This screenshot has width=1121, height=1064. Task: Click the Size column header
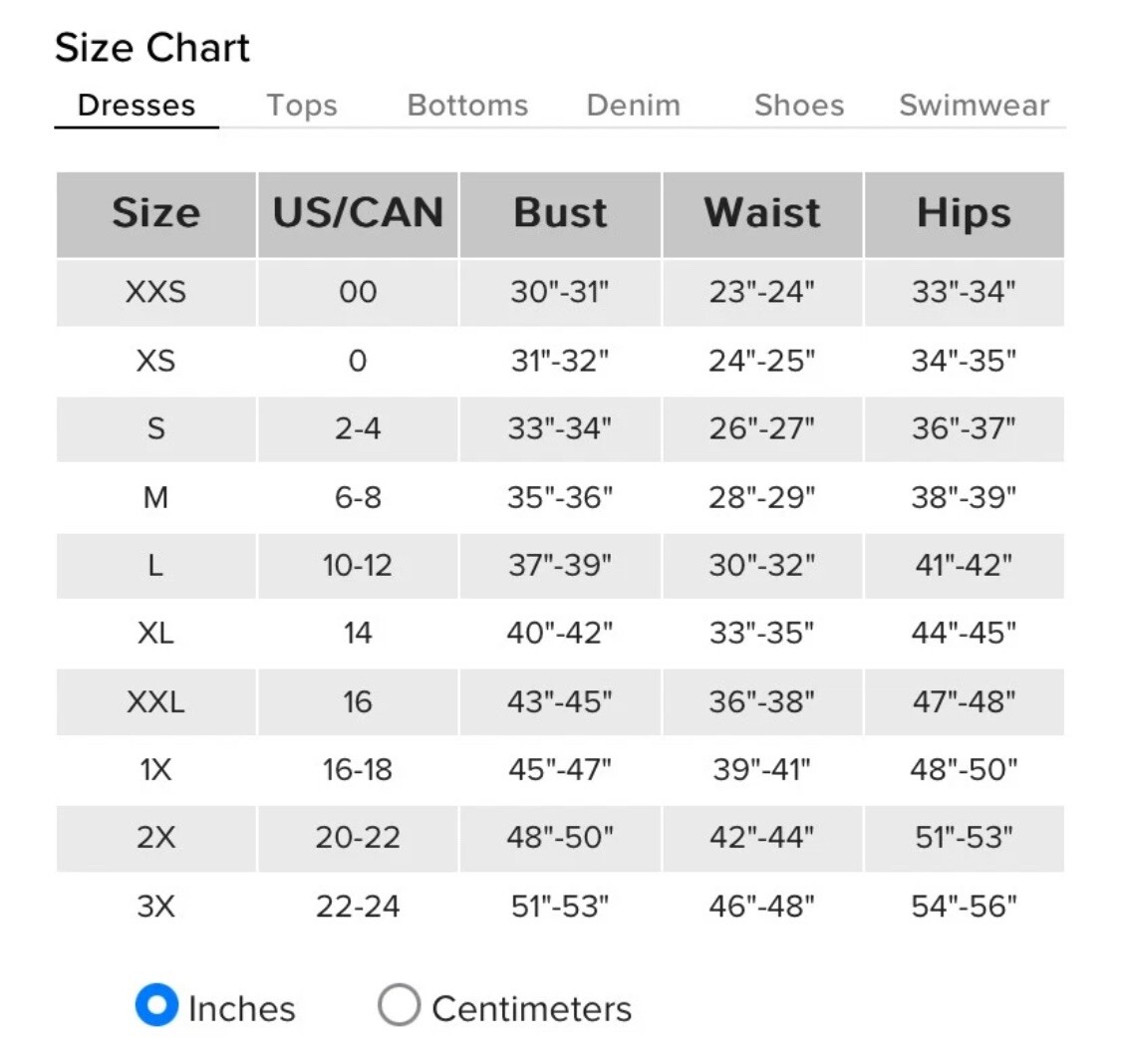coord(156,213)
